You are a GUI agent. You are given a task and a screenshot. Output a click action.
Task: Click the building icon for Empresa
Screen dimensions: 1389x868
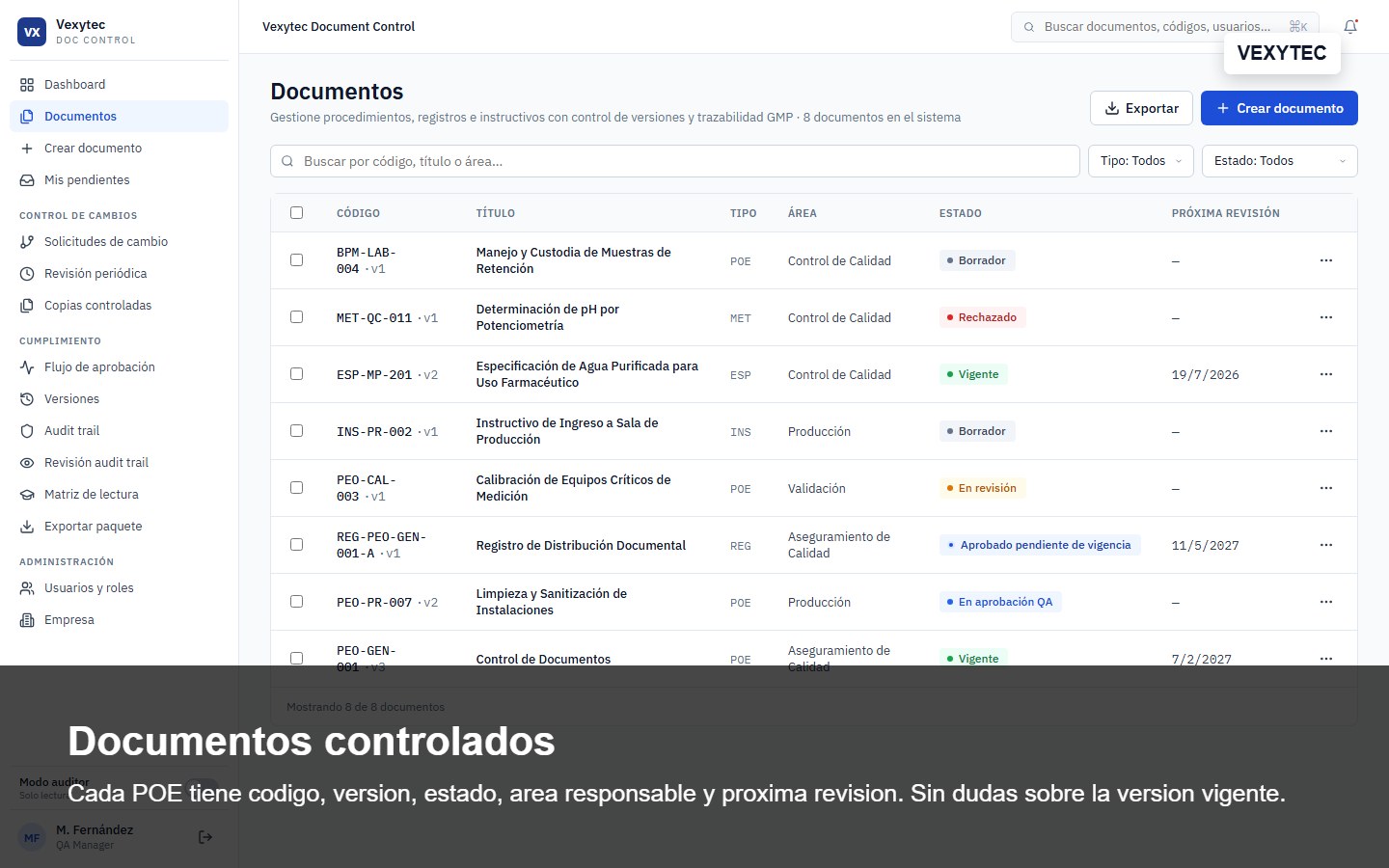tap(27, 620)
